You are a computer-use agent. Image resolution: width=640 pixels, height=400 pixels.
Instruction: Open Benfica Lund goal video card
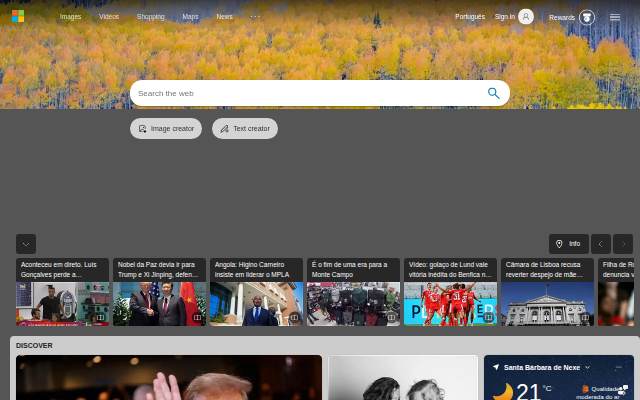point(451,292)
